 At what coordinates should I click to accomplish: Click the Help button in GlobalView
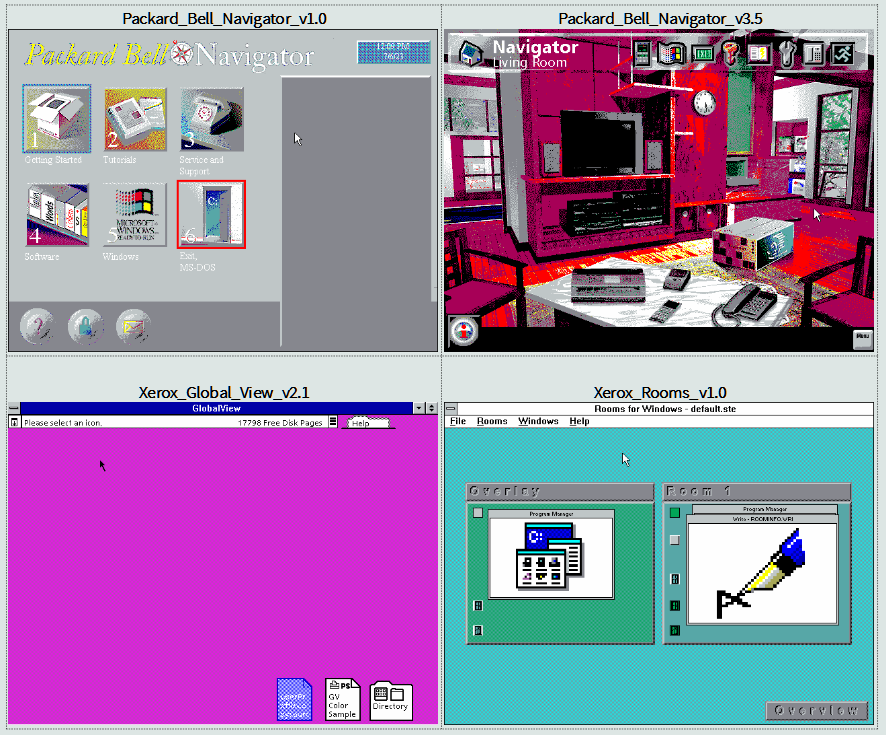[x=368, y=423]
